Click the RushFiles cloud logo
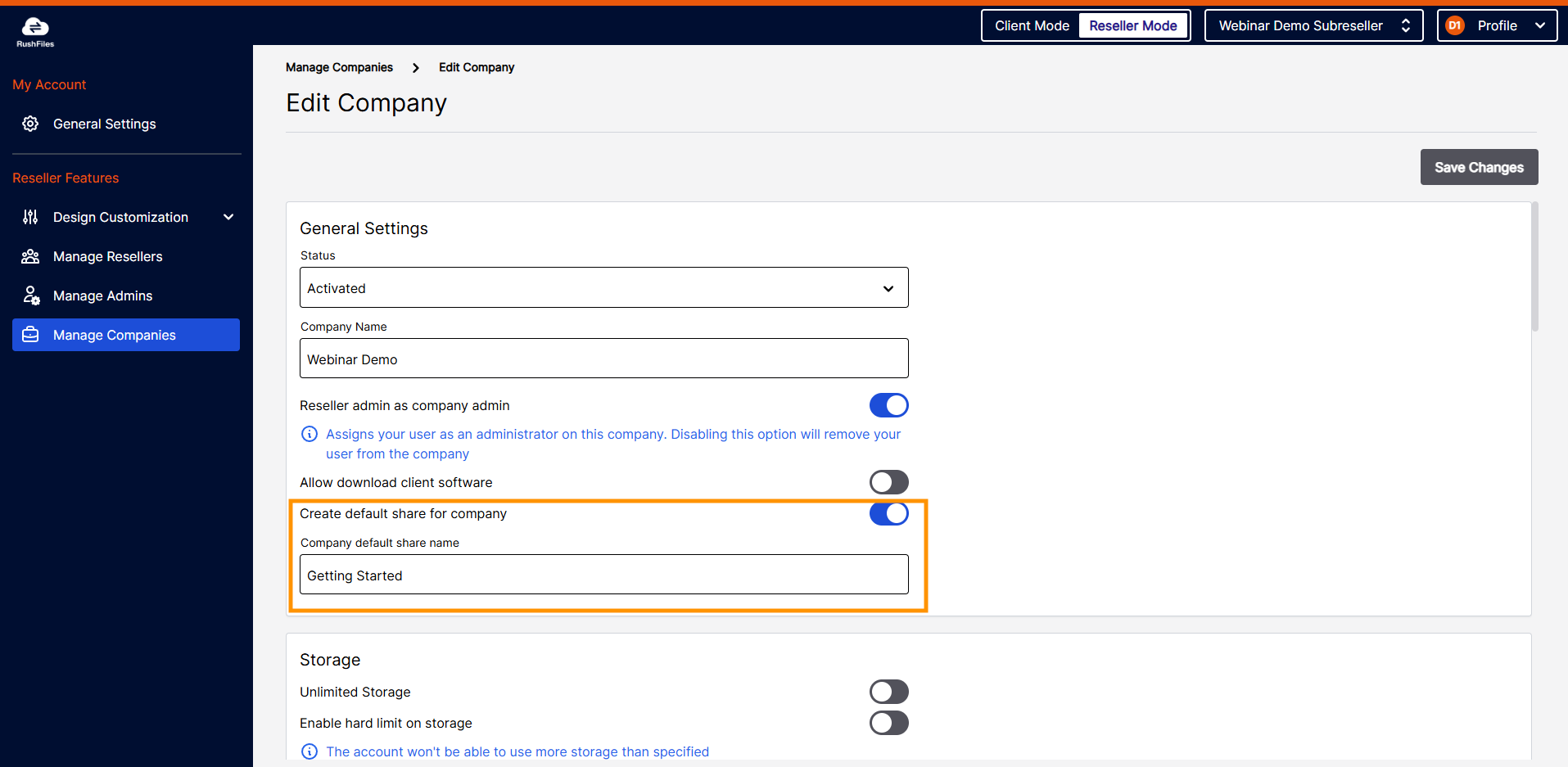The height and width of the screenshot is (767, 1568). (x=35, y=33)
